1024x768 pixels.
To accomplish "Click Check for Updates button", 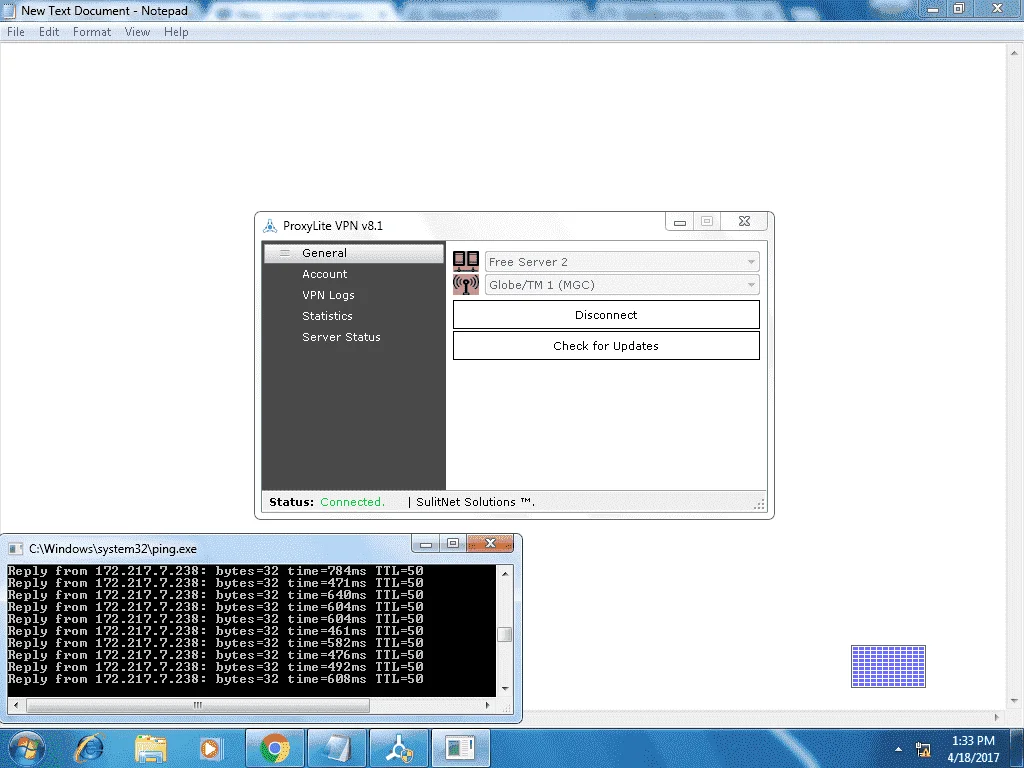I will [606, 345].
